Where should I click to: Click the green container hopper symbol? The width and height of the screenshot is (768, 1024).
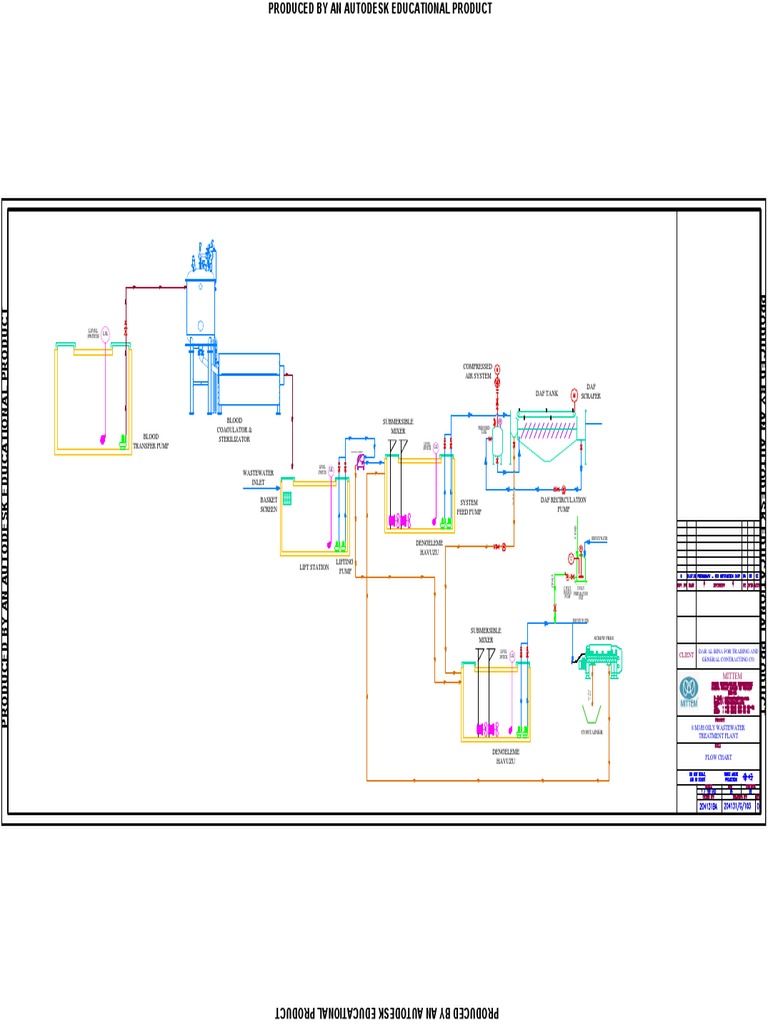point(592,713)
